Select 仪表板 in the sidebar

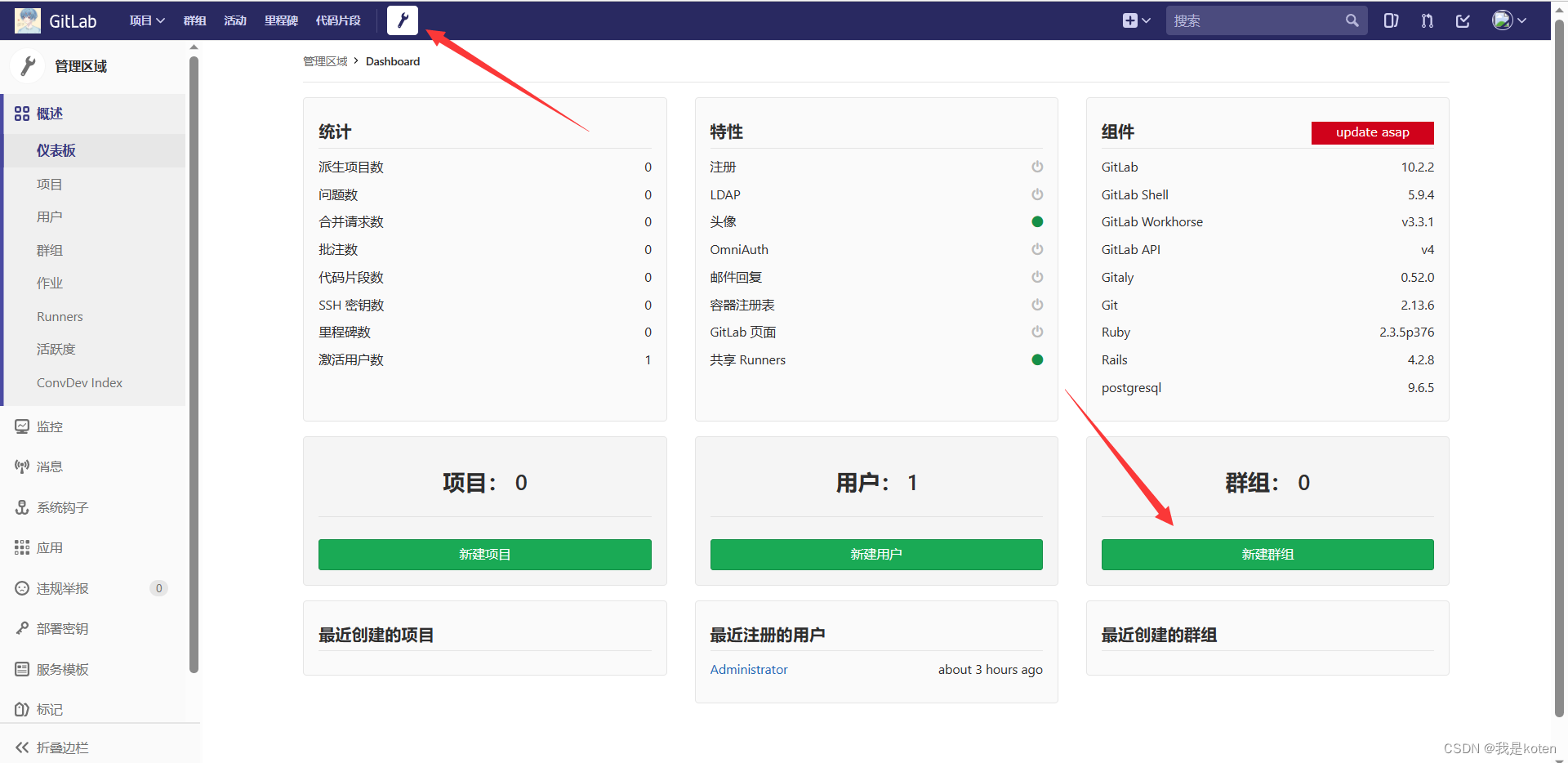[95, 150]
